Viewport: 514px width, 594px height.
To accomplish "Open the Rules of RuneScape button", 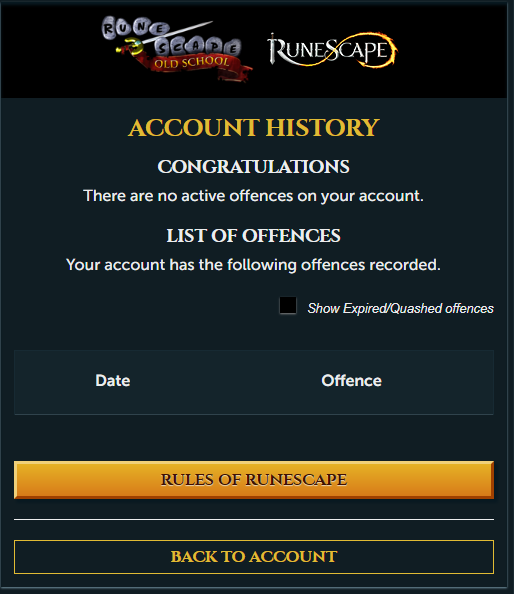I will pos(254,480).
